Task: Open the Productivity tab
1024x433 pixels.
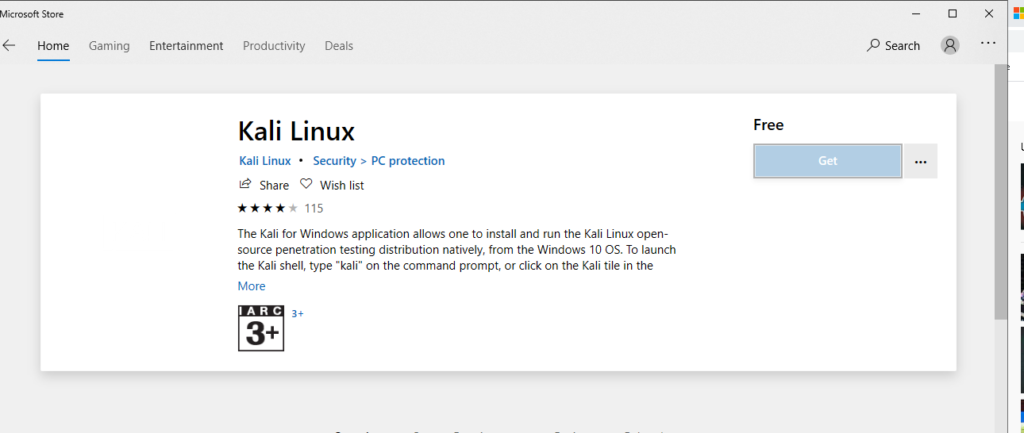Action: [274, 46]
